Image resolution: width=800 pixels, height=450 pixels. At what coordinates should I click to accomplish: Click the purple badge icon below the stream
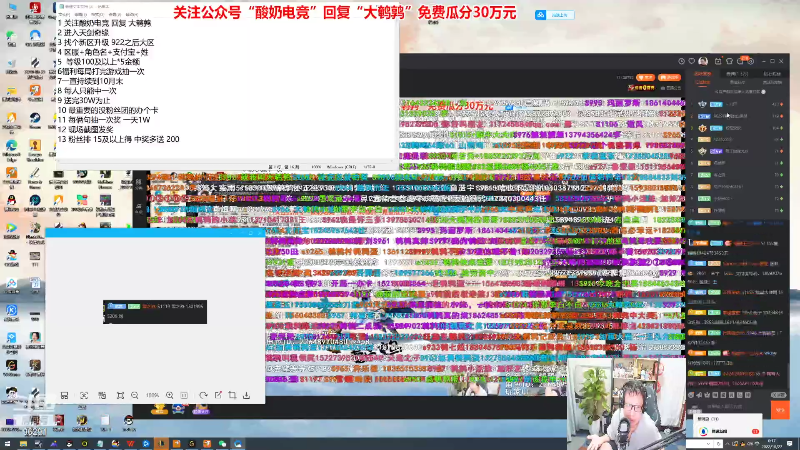(x=201, y=409)
